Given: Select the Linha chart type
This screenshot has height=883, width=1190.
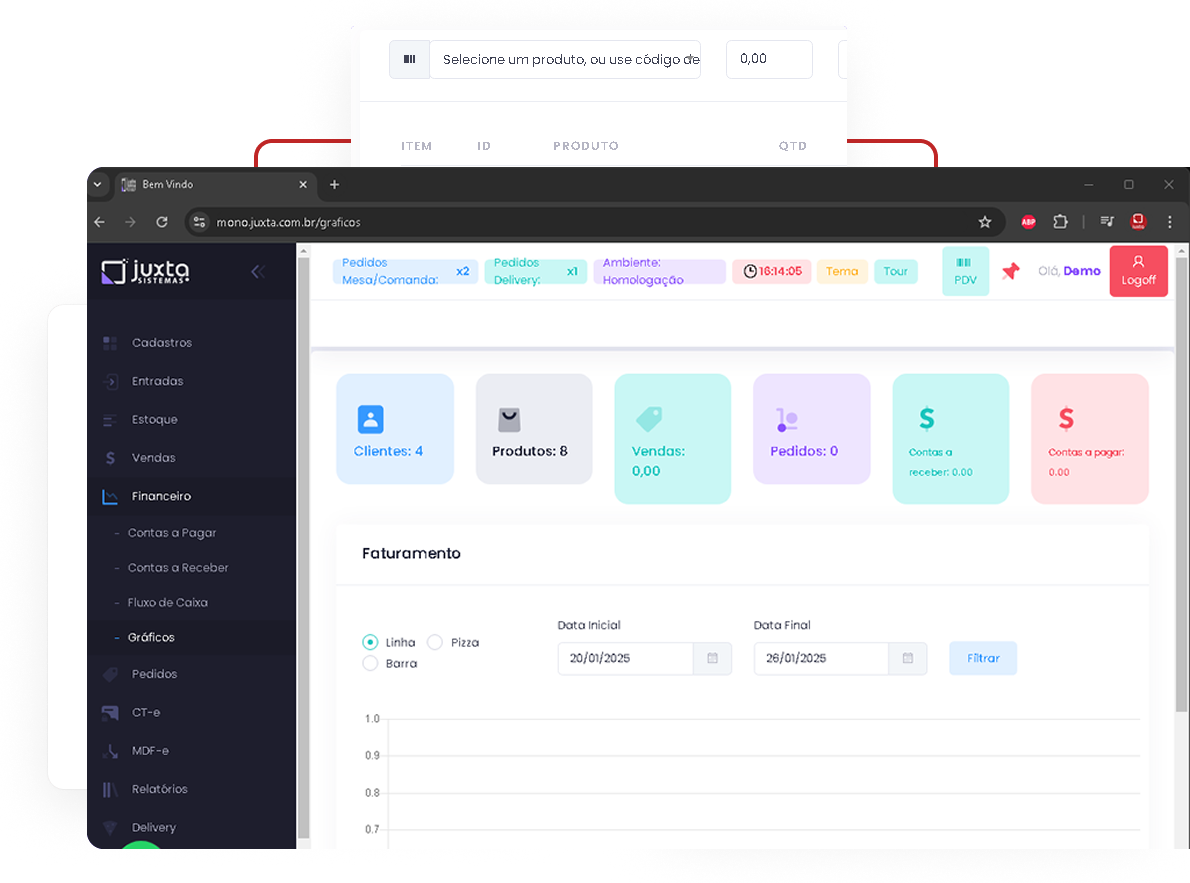Looking at the screenshot, I should (370, 642).
